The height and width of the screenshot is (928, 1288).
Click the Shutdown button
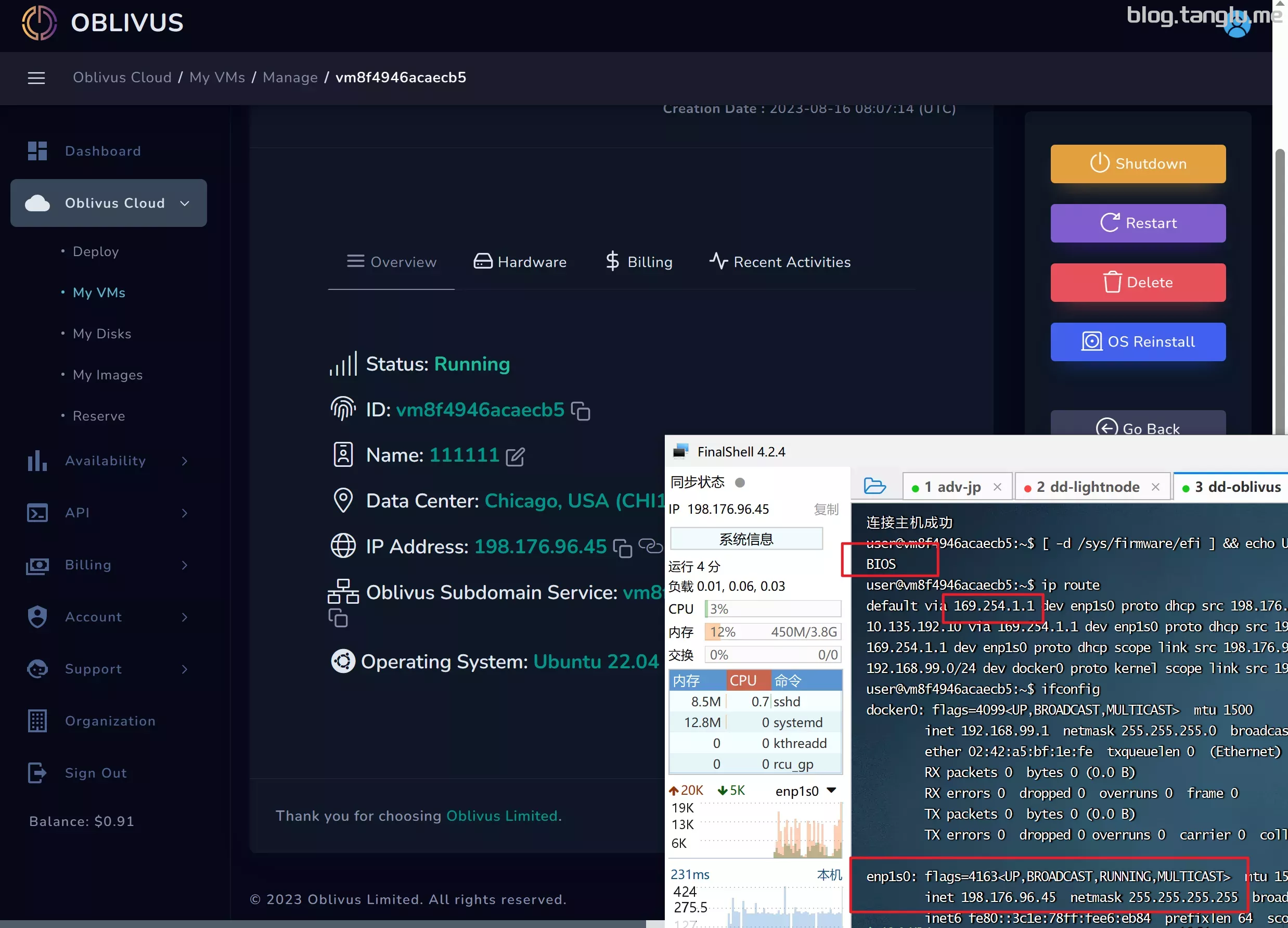(x=1138, y=163)
